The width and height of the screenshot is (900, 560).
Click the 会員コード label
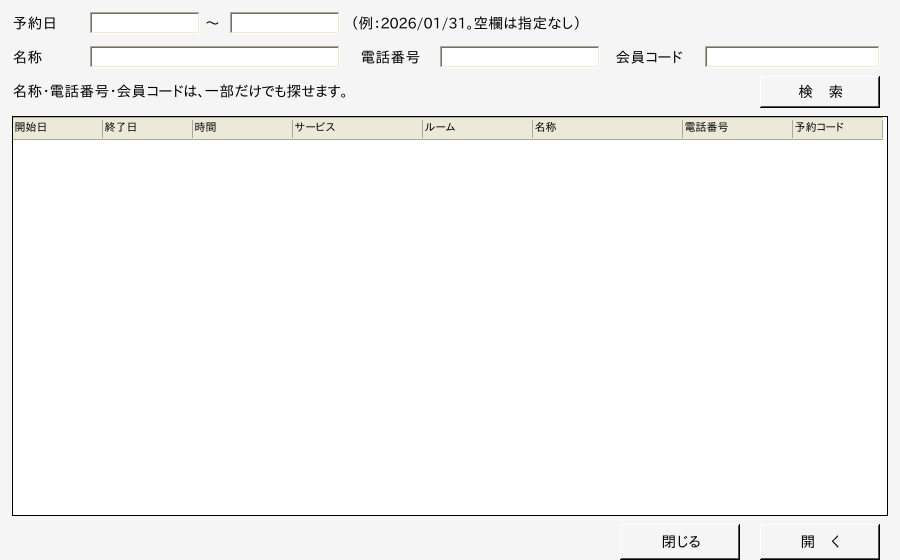point(649,57)
